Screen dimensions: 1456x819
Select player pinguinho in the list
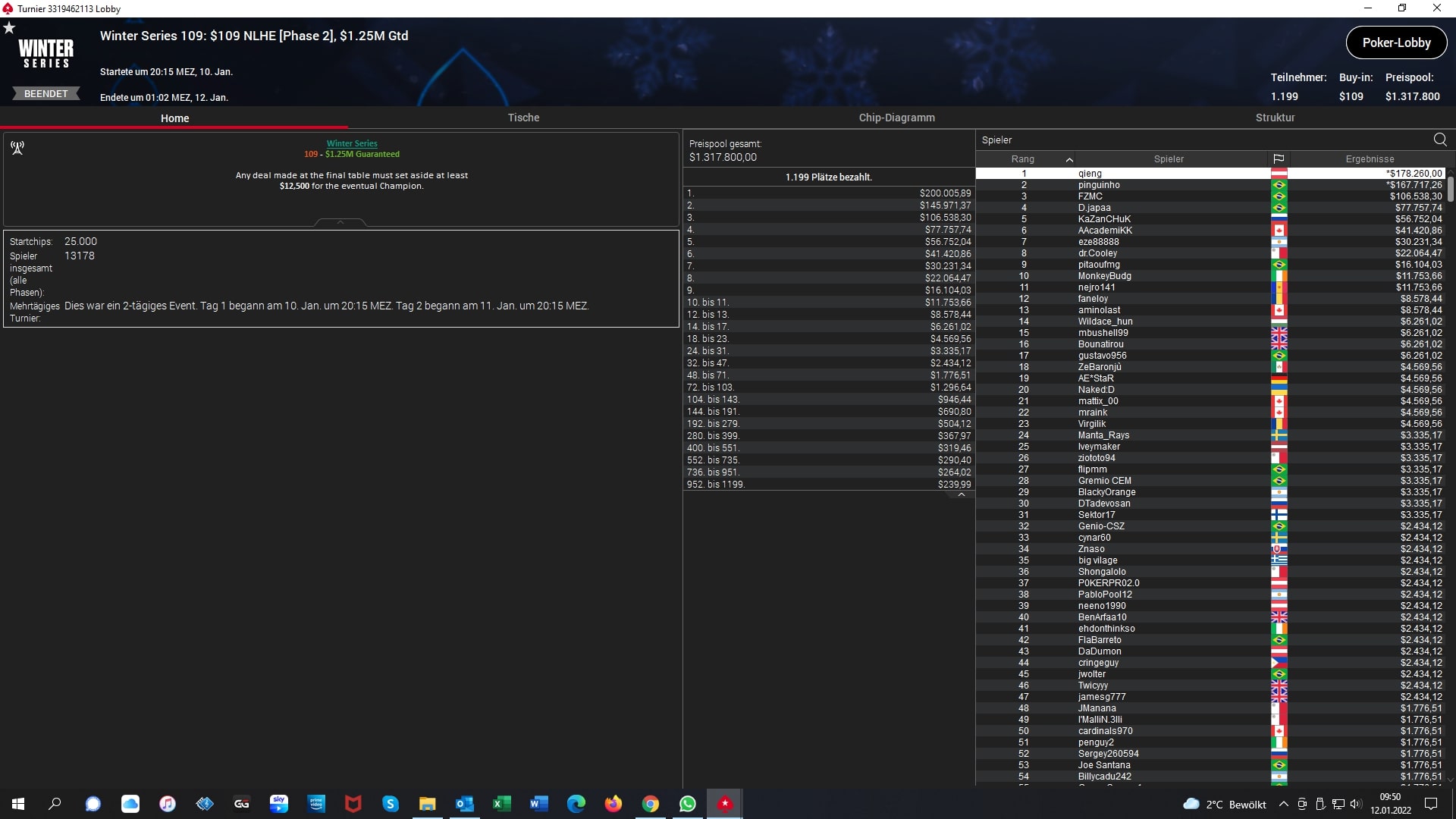click(x=1099, y=185)
